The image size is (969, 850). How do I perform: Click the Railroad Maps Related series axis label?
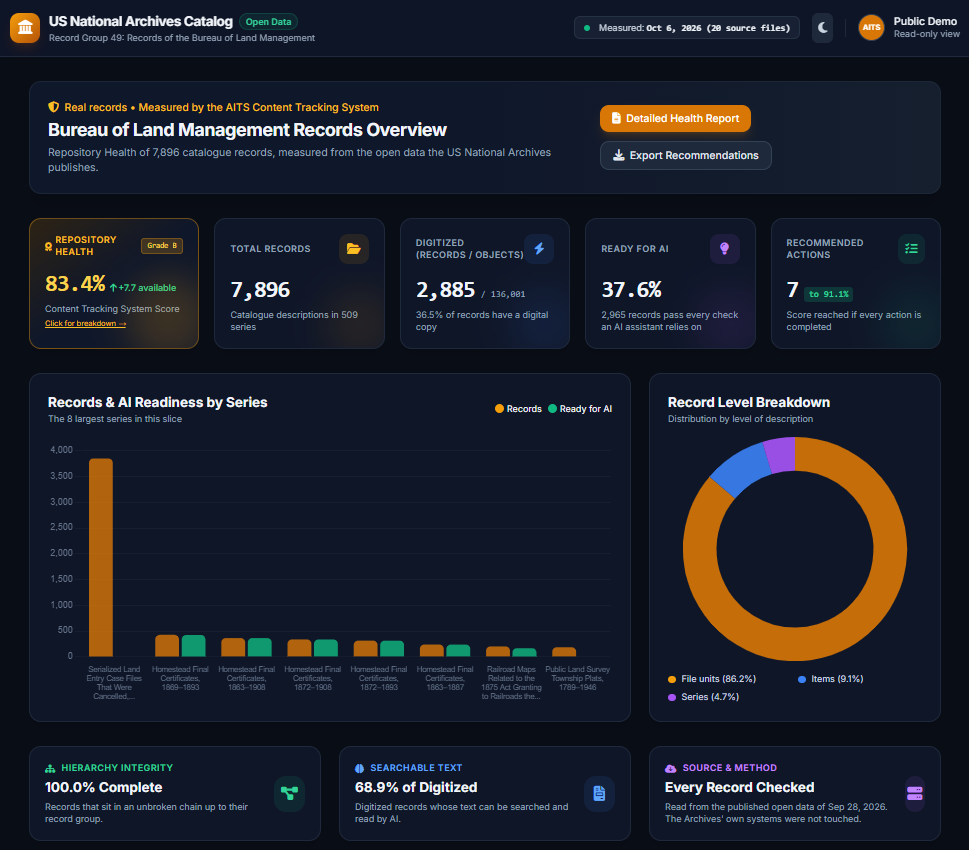tap(511, 682)
